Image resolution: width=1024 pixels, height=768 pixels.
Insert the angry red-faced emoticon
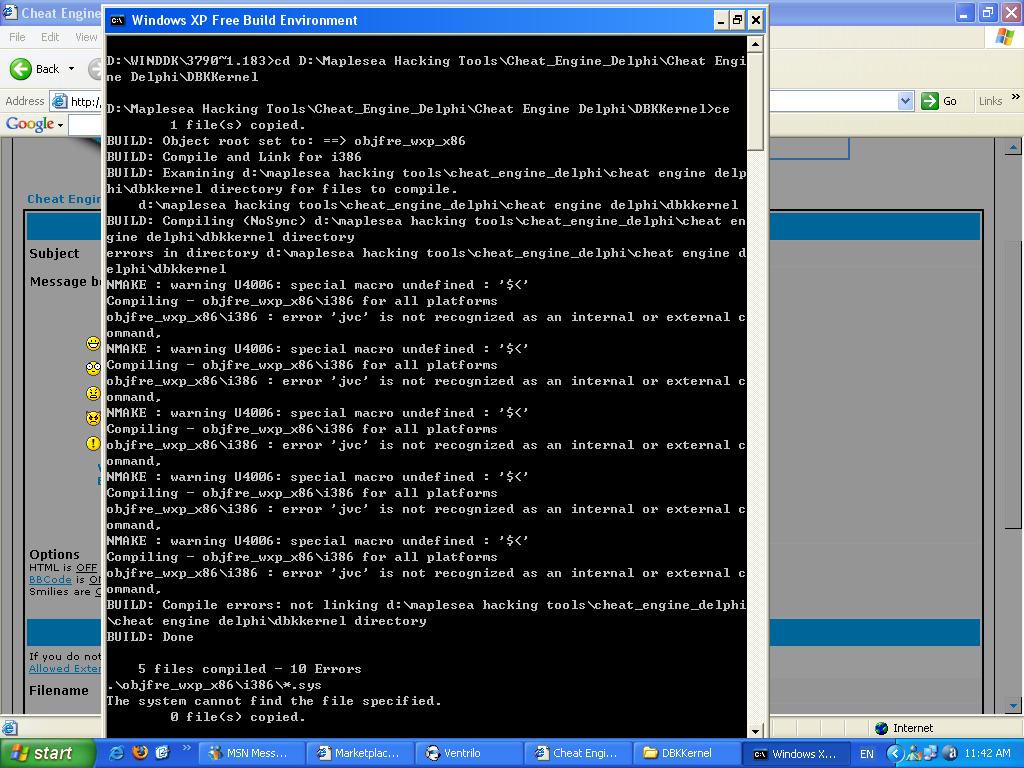coord(93,418)
